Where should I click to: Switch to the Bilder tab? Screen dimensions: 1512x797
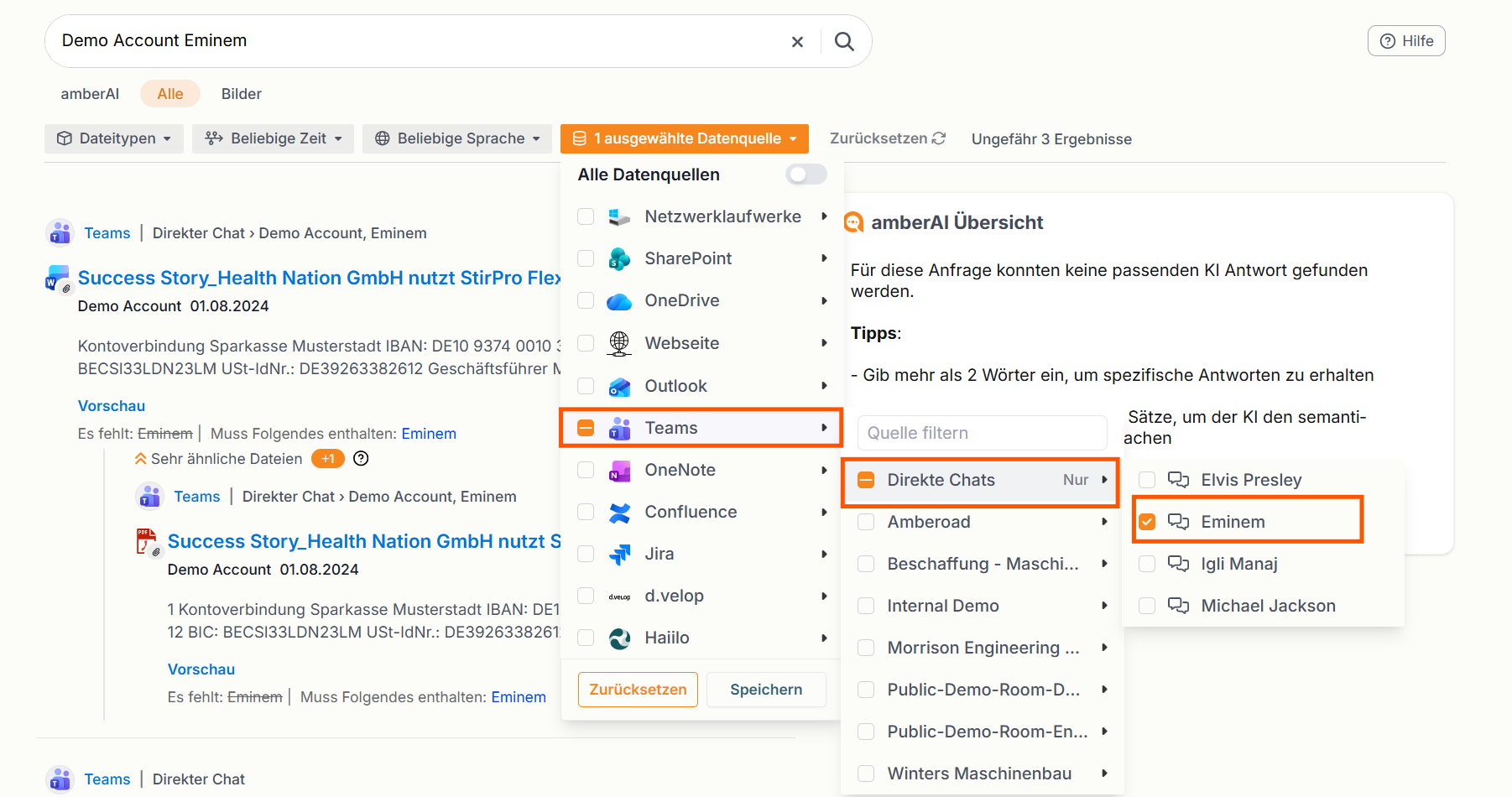click(x=242, y=94)
